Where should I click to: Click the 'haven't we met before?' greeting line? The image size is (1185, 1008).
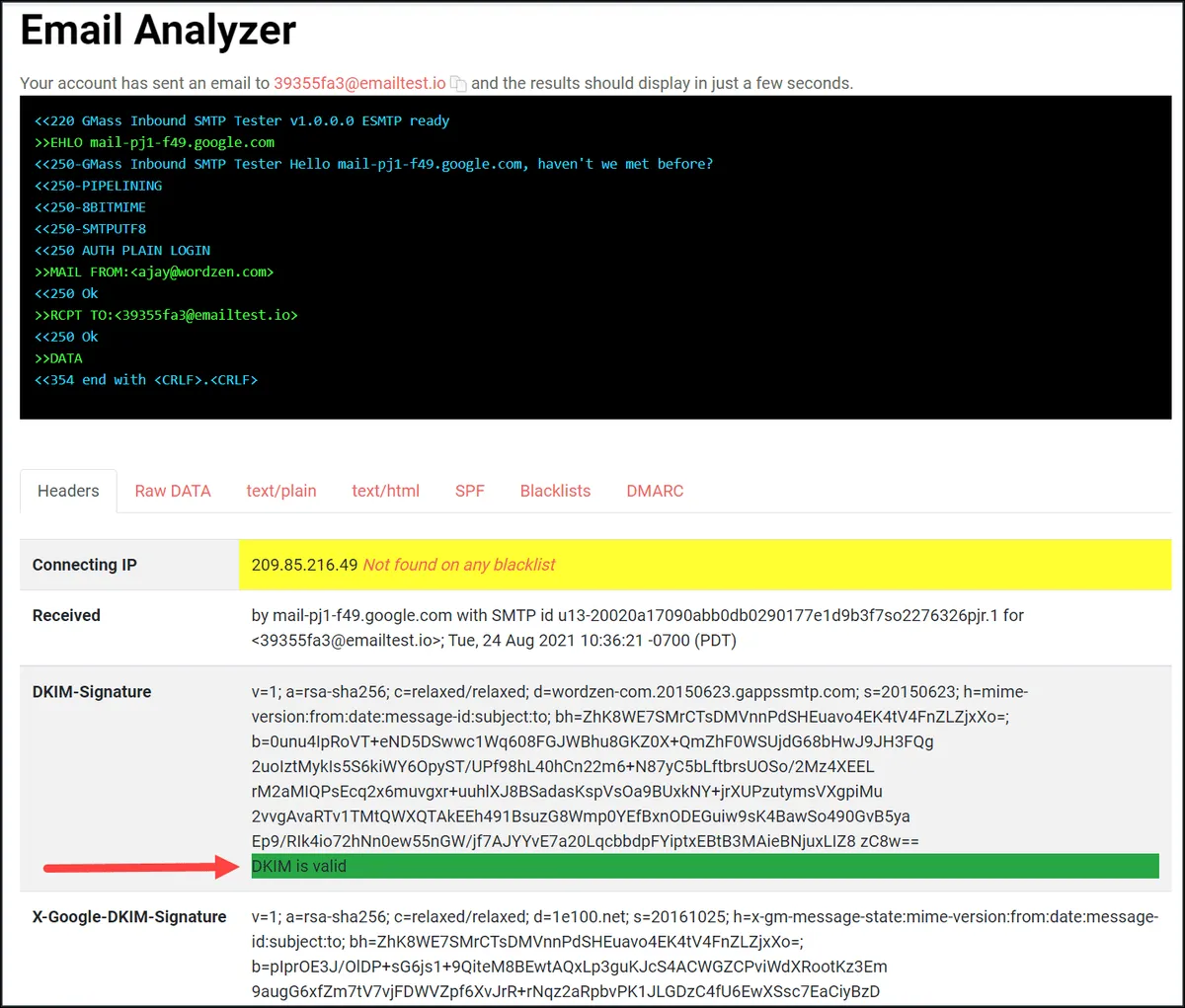pyautogui.click(x=373, y=164)
